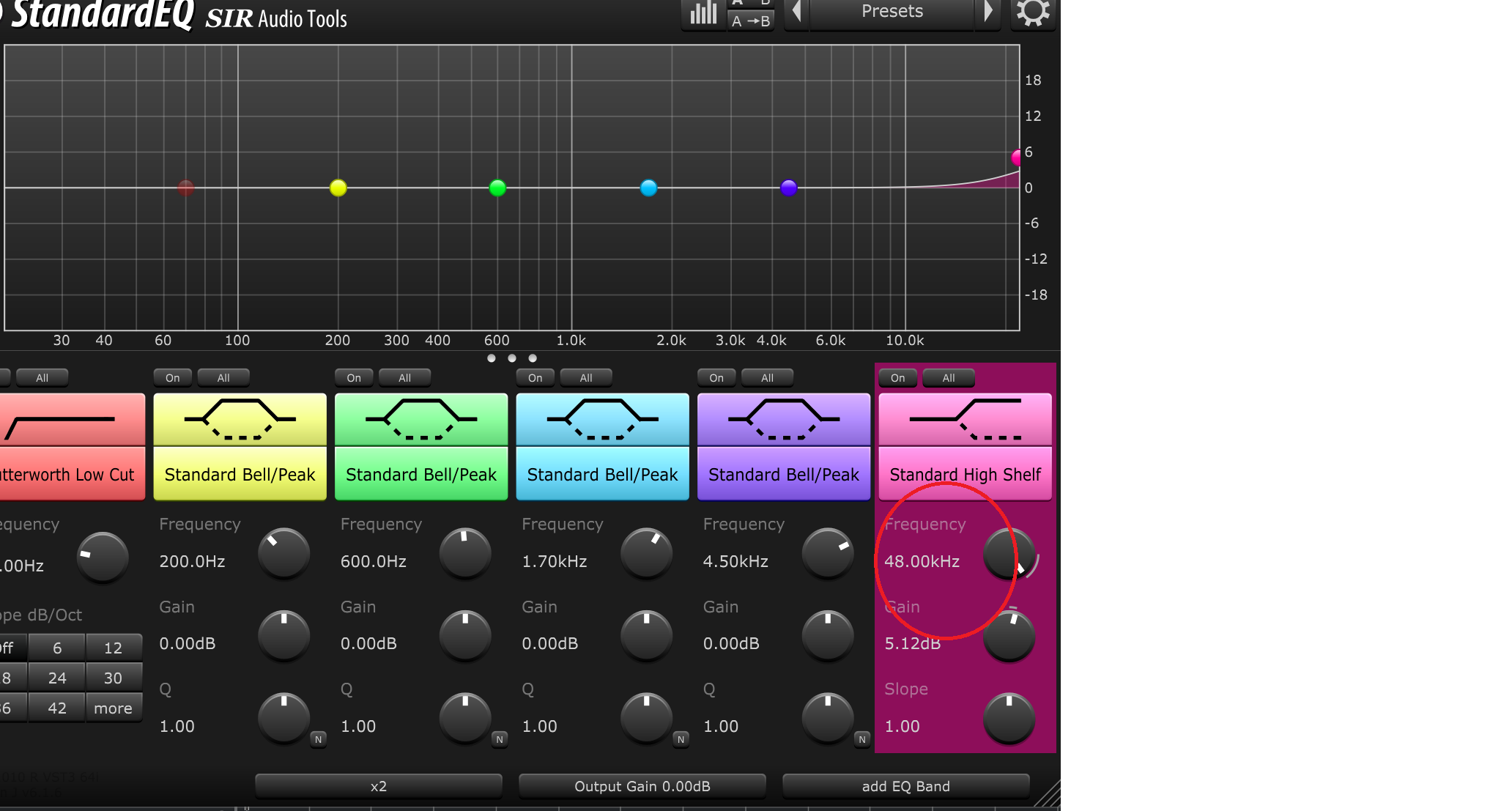Click the A to B copy button
This screenshot has width=1512, height=811.
coord(751,21)
